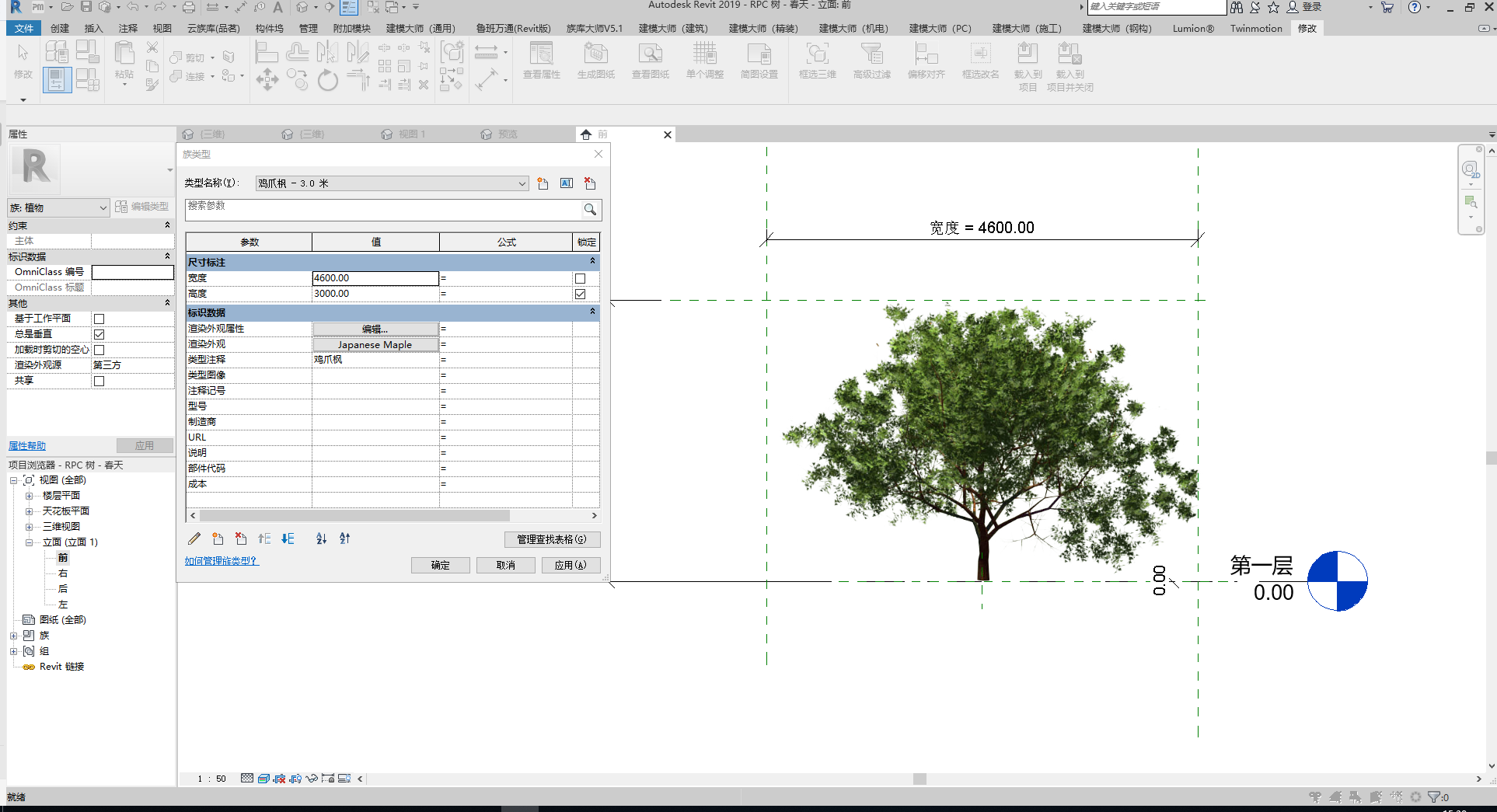Click the pencil edit parameter icon

coord(194,538)
